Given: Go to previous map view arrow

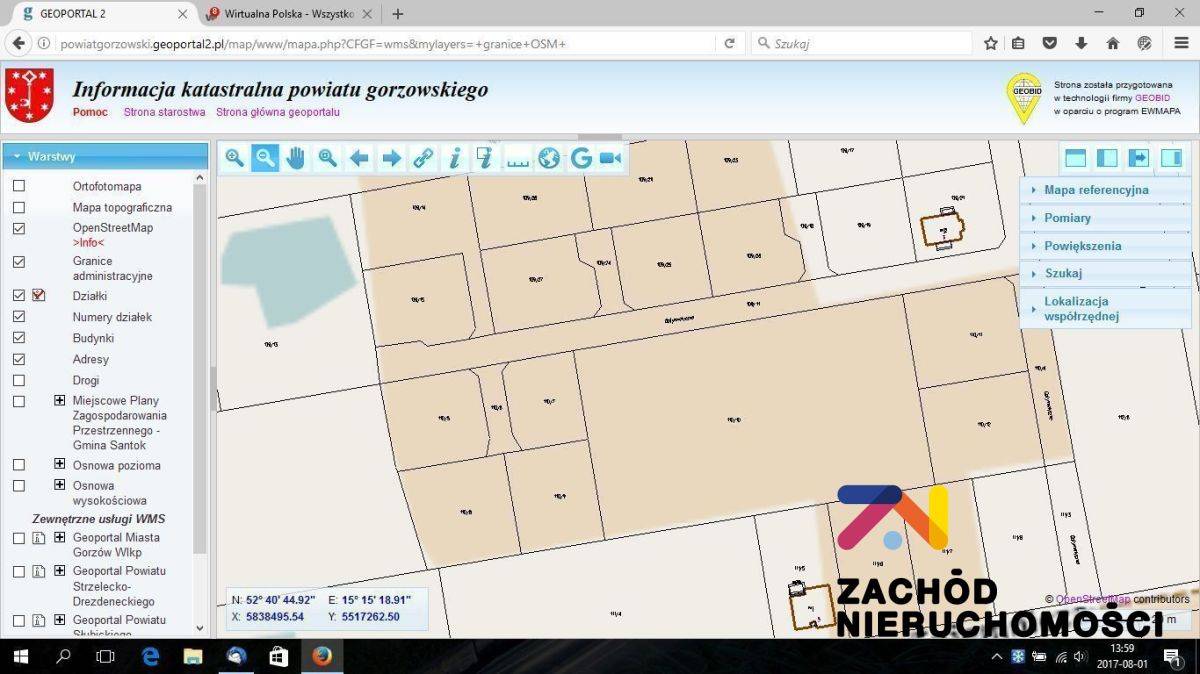Looking at the screenshot, I should pos(359,158).
